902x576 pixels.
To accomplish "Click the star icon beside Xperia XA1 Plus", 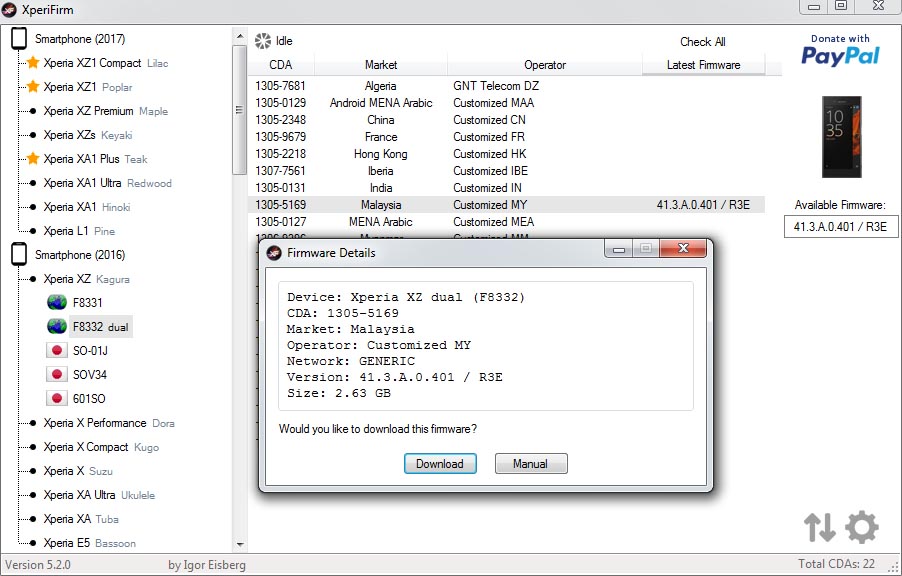I will [x=33, y=158].
